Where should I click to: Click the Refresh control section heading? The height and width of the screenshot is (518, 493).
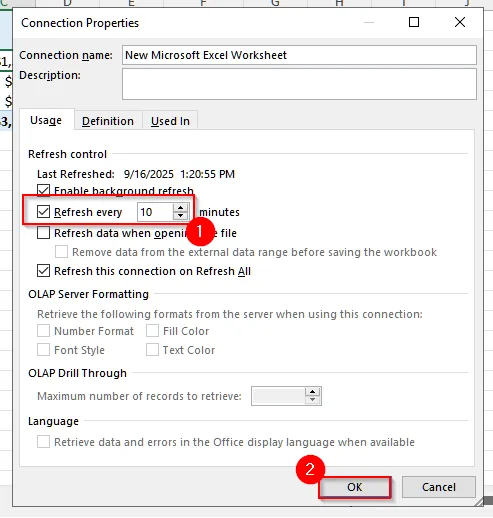(x=67, y=154)
